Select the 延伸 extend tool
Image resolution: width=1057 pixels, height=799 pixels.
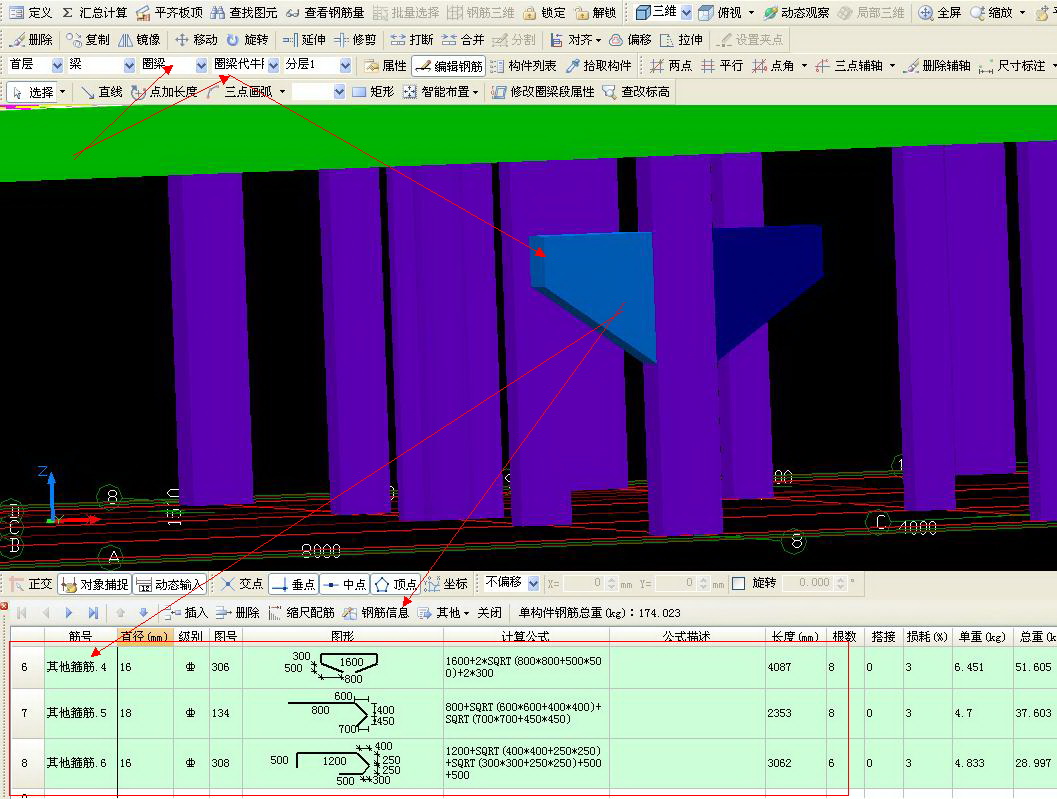pyautogui.click(x=304, y=40)
